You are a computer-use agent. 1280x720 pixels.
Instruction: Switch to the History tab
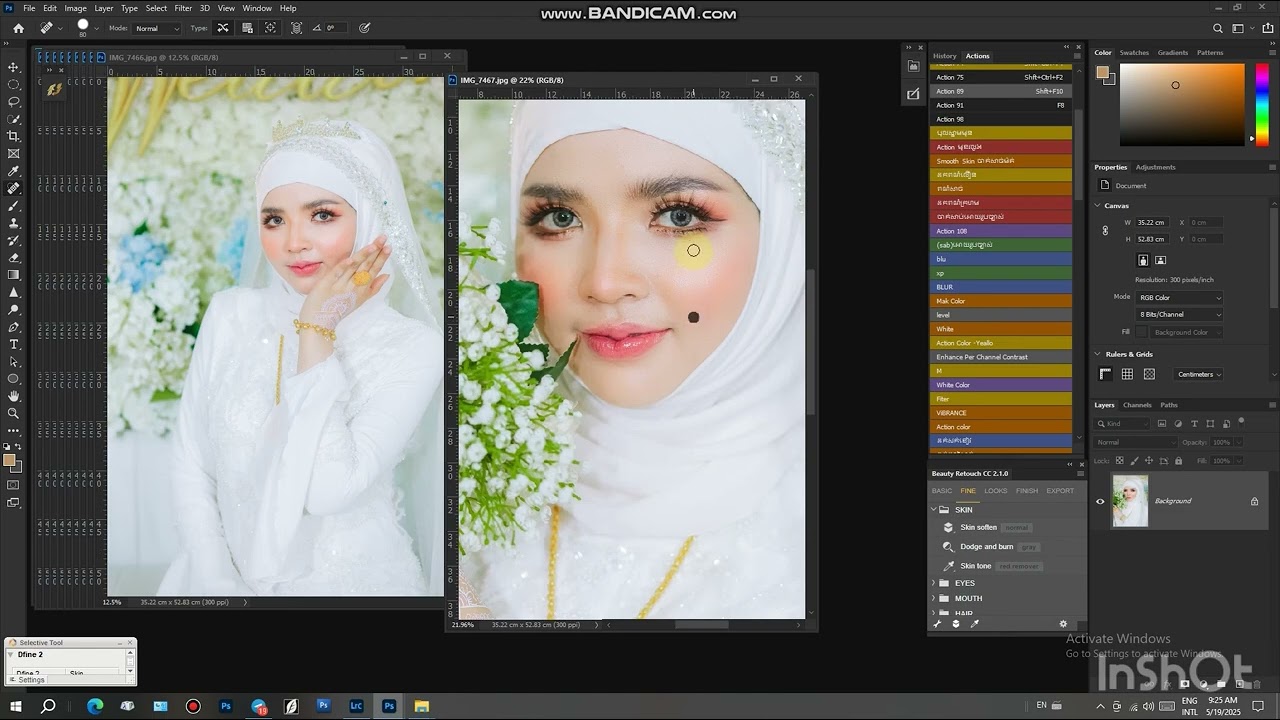click(944, 56)
